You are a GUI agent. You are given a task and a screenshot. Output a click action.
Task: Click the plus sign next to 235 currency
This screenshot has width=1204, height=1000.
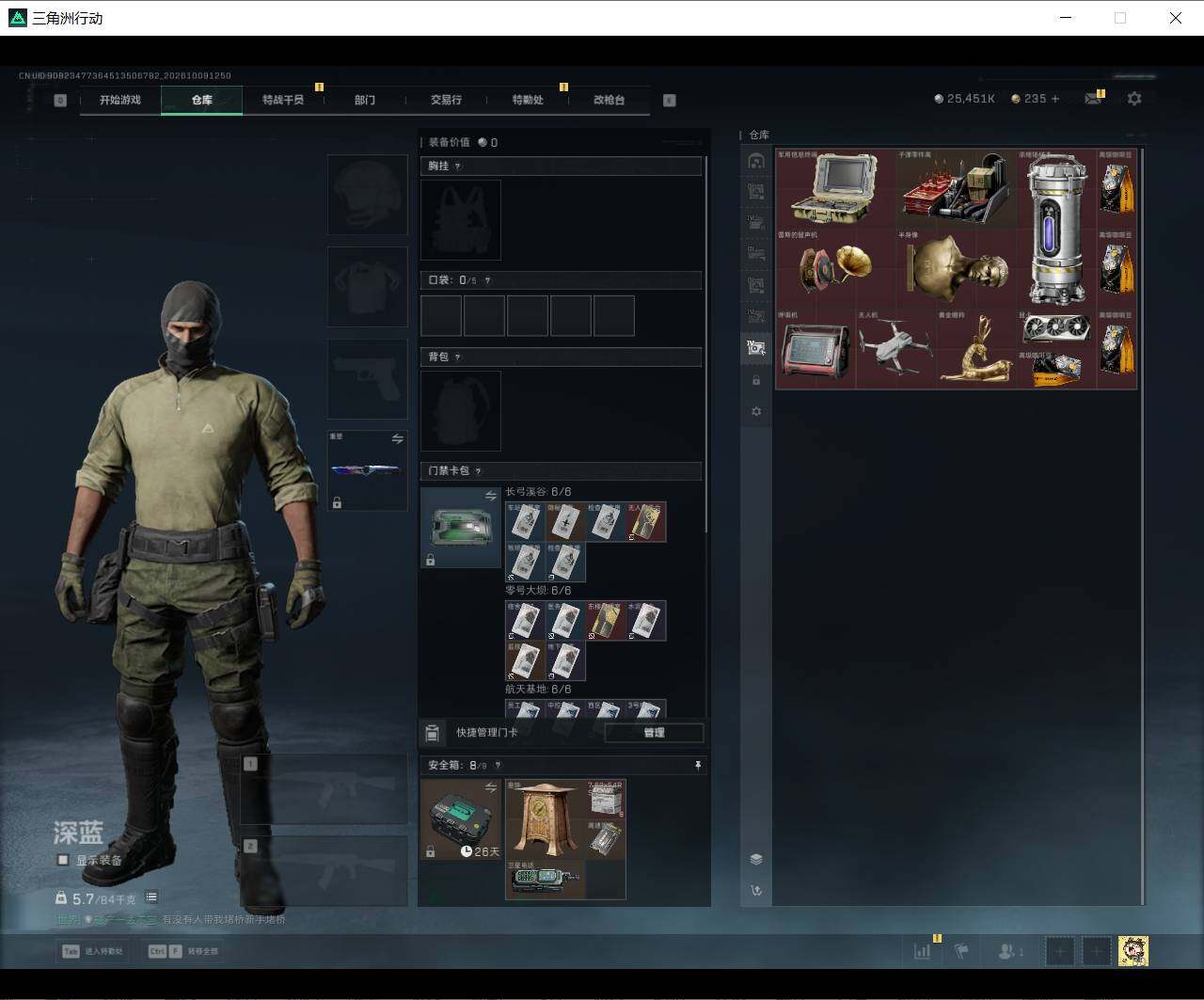point(1054,99)
